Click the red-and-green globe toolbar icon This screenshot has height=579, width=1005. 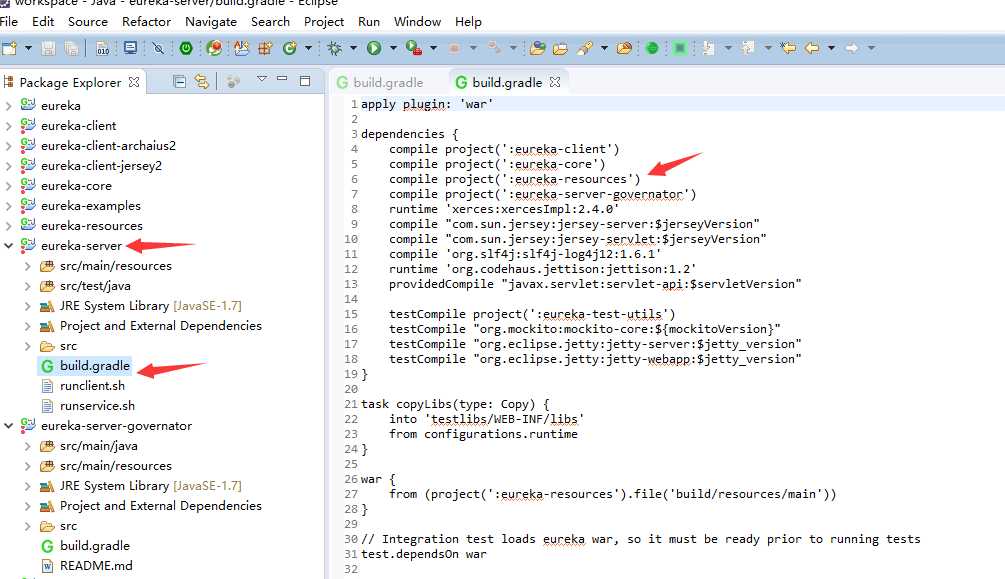(x=214, y=48)
